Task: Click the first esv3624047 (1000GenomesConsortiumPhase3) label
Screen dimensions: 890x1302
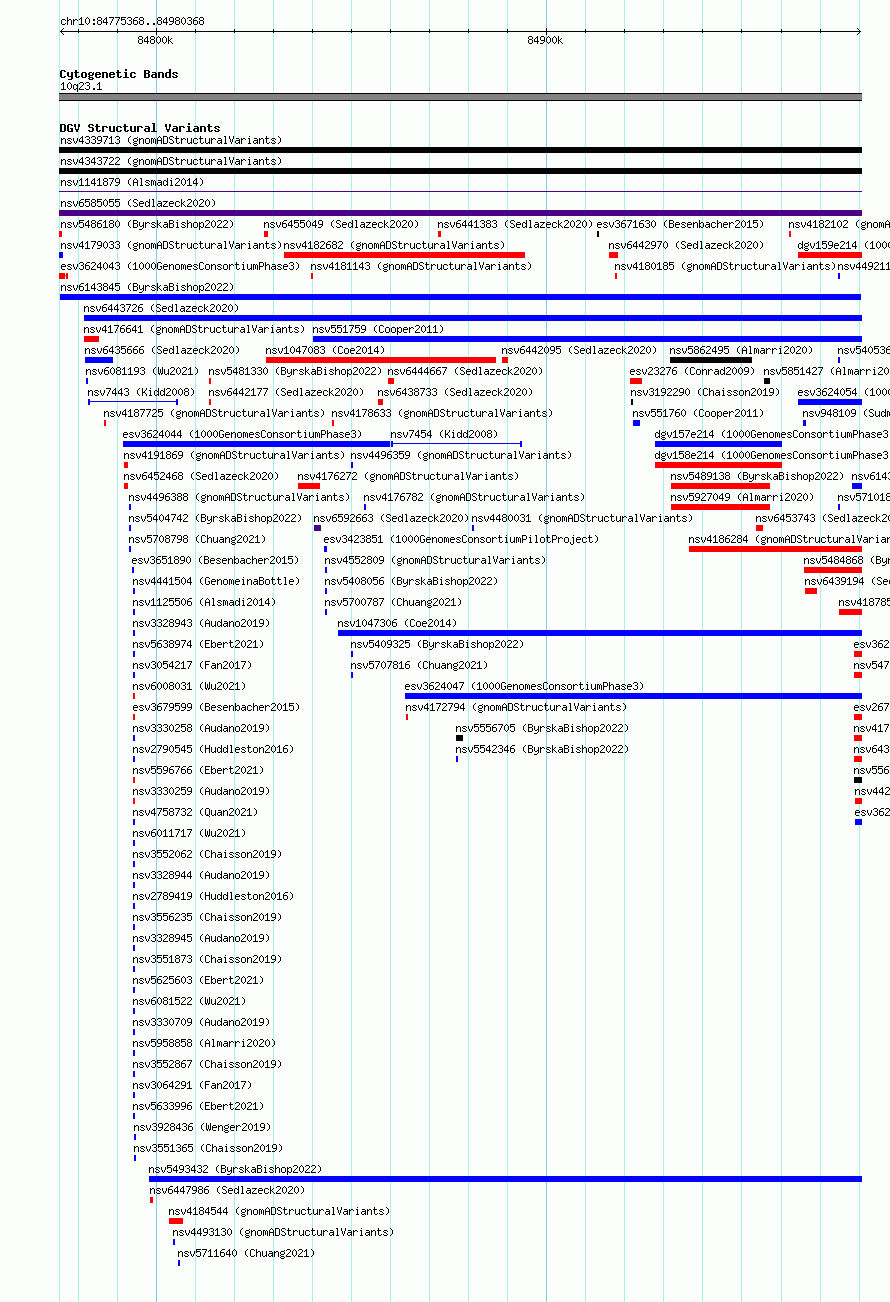Action: tap(525, 686)
